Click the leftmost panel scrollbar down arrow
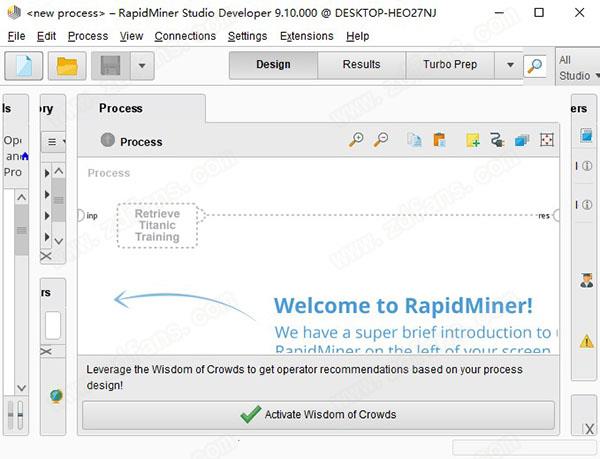Screen dimensions: 600x459 [22, 388]
